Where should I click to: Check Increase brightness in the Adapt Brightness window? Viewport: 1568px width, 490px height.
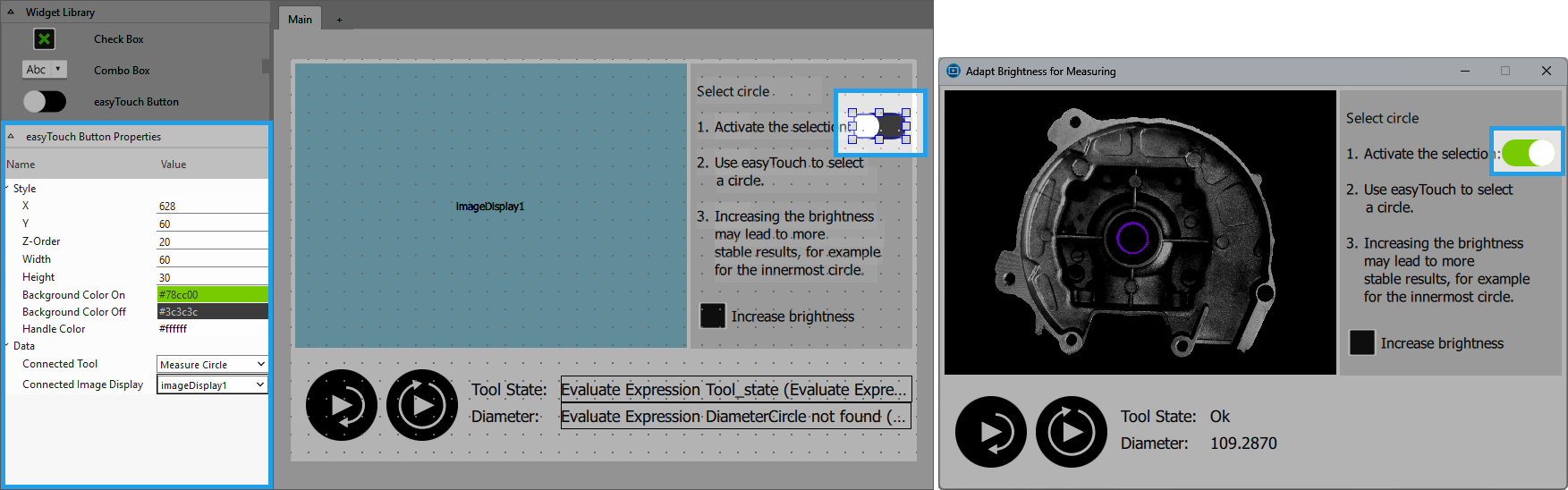(x=1361, y=342)
